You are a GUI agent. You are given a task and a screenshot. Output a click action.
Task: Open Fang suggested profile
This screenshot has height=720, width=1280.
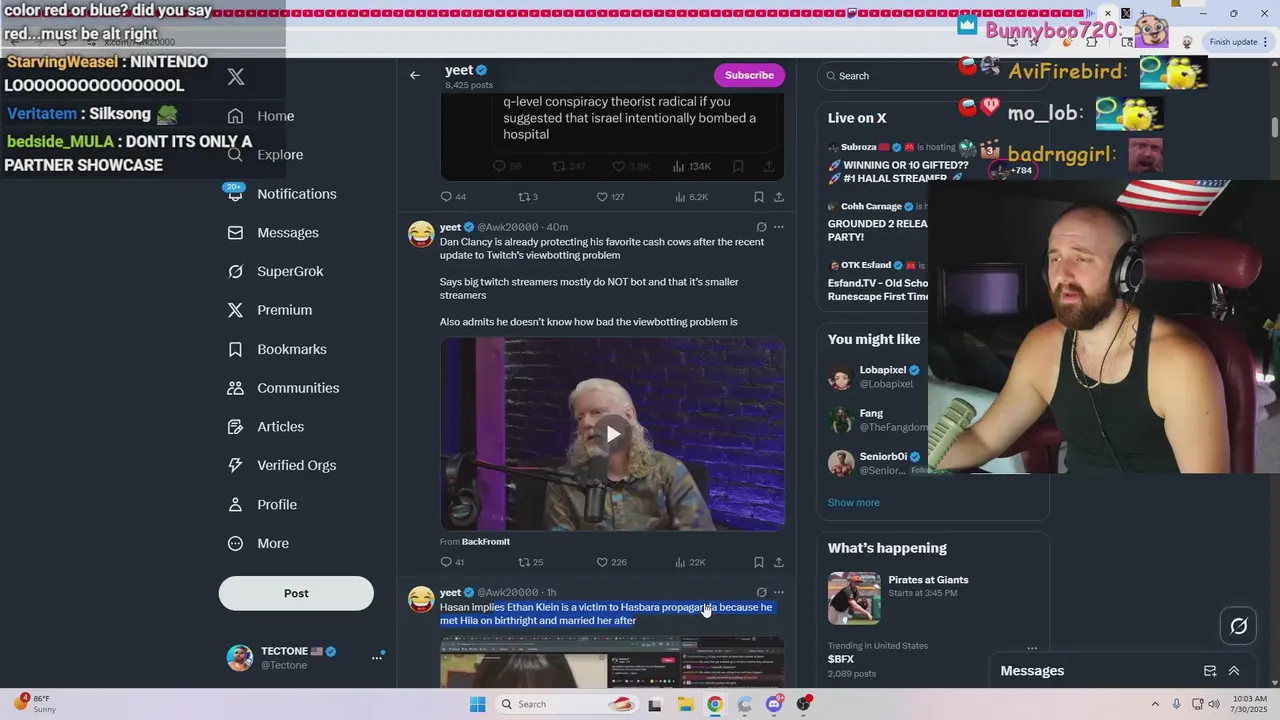click(x=878, y=420)
